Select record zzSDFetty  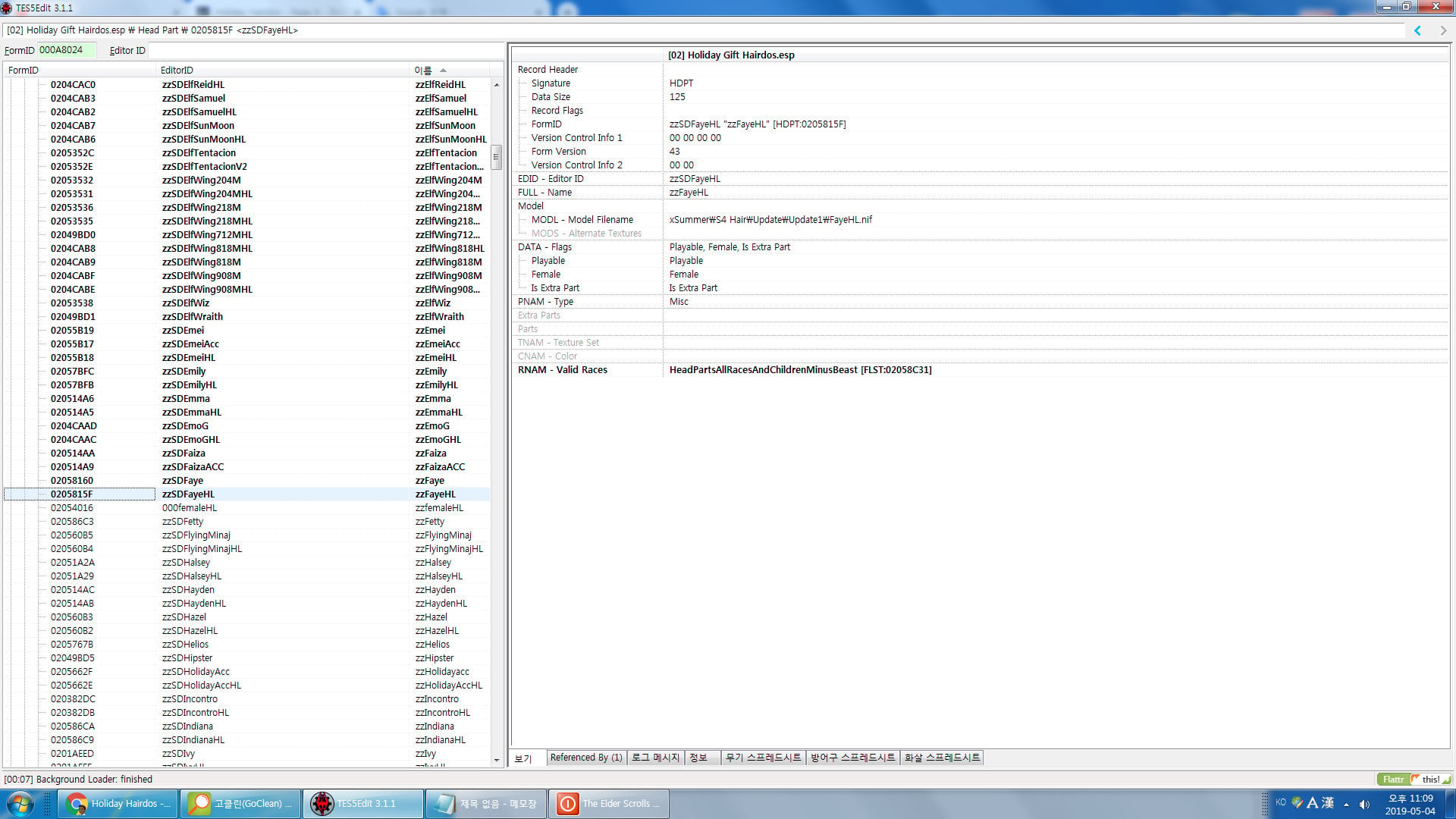click(x=246, y=521)
